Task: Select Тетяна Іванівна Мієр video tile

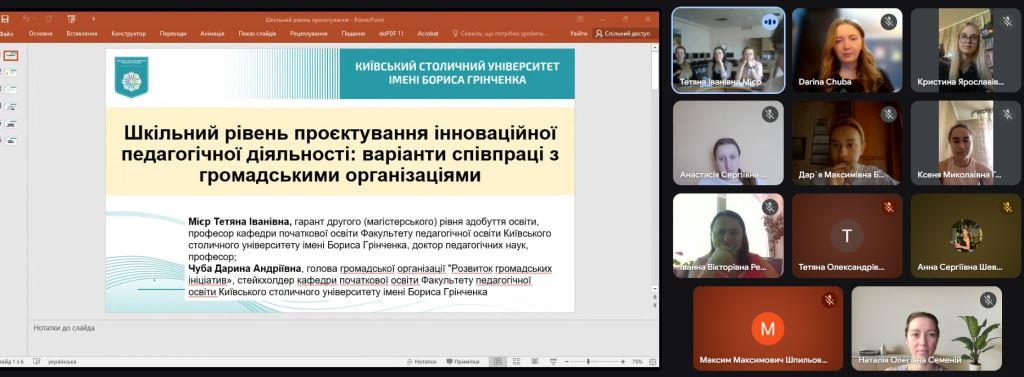Action: 728,50
